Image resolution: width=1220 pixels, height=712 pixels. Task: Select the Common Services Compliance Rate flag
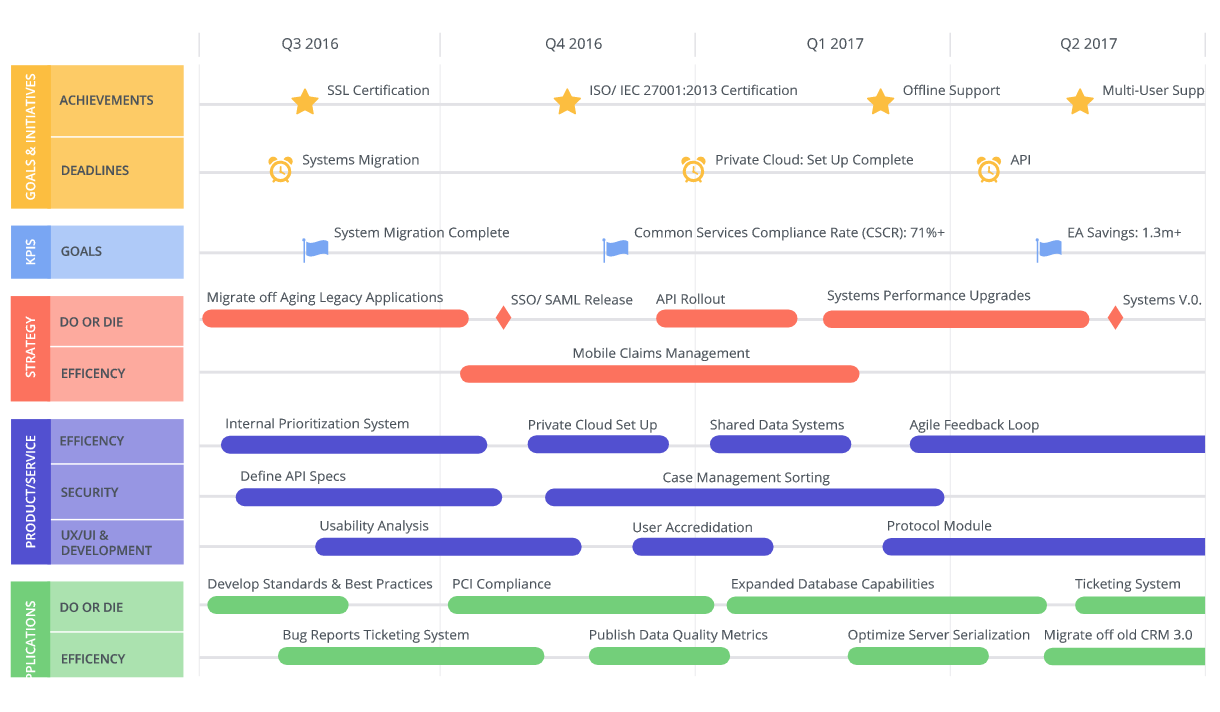[615, 249]
